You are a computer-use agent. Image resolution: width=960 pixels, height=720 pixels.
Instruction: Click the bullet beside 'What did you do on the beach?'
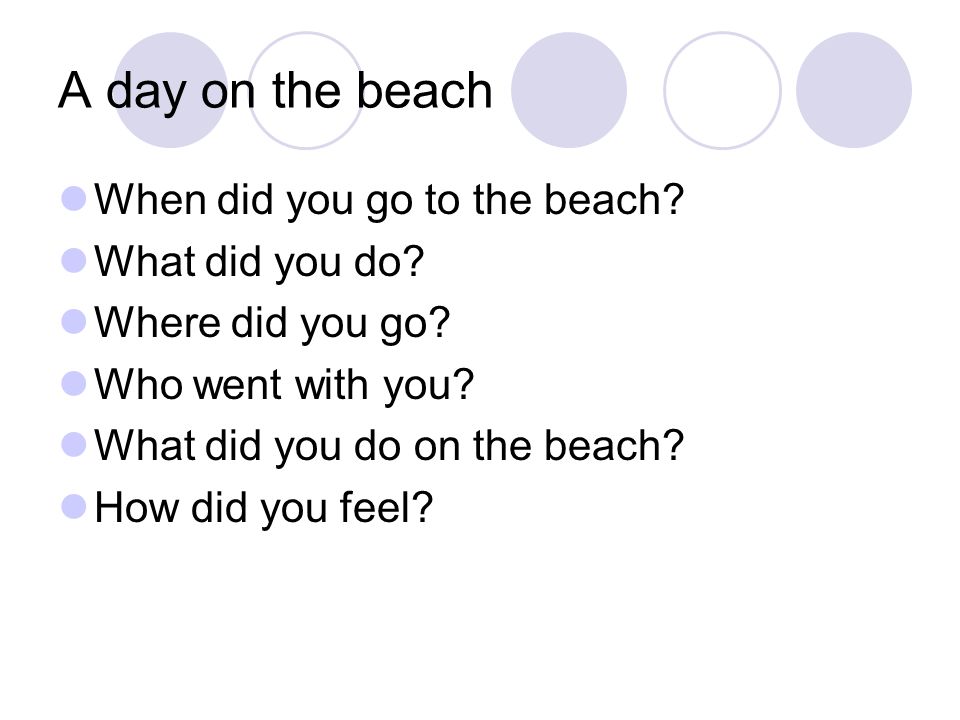pyautogui.click(x=74, y=445)
